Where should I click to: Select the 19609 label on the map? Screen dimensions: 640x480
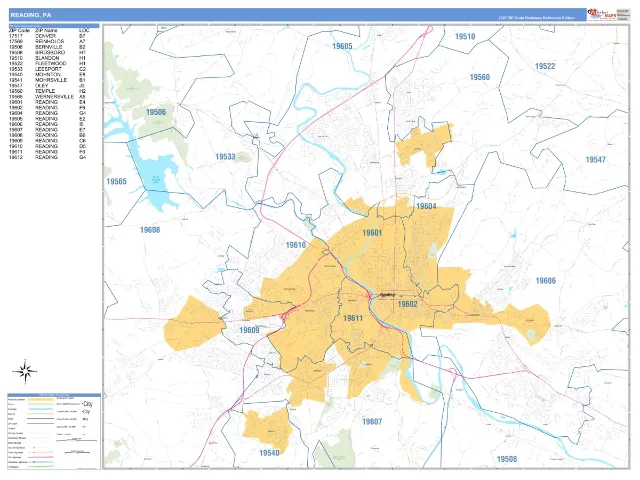point(249,330)
